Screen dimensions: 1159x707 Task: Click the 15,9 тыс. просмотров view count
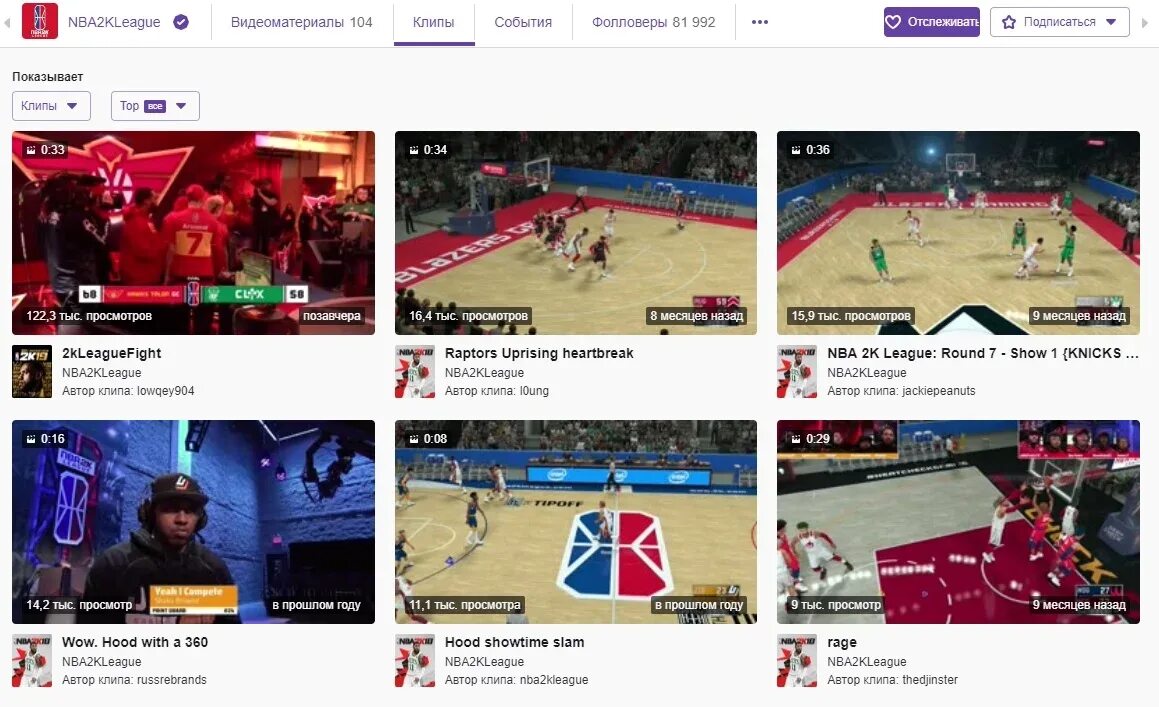[x=851, y=316]
